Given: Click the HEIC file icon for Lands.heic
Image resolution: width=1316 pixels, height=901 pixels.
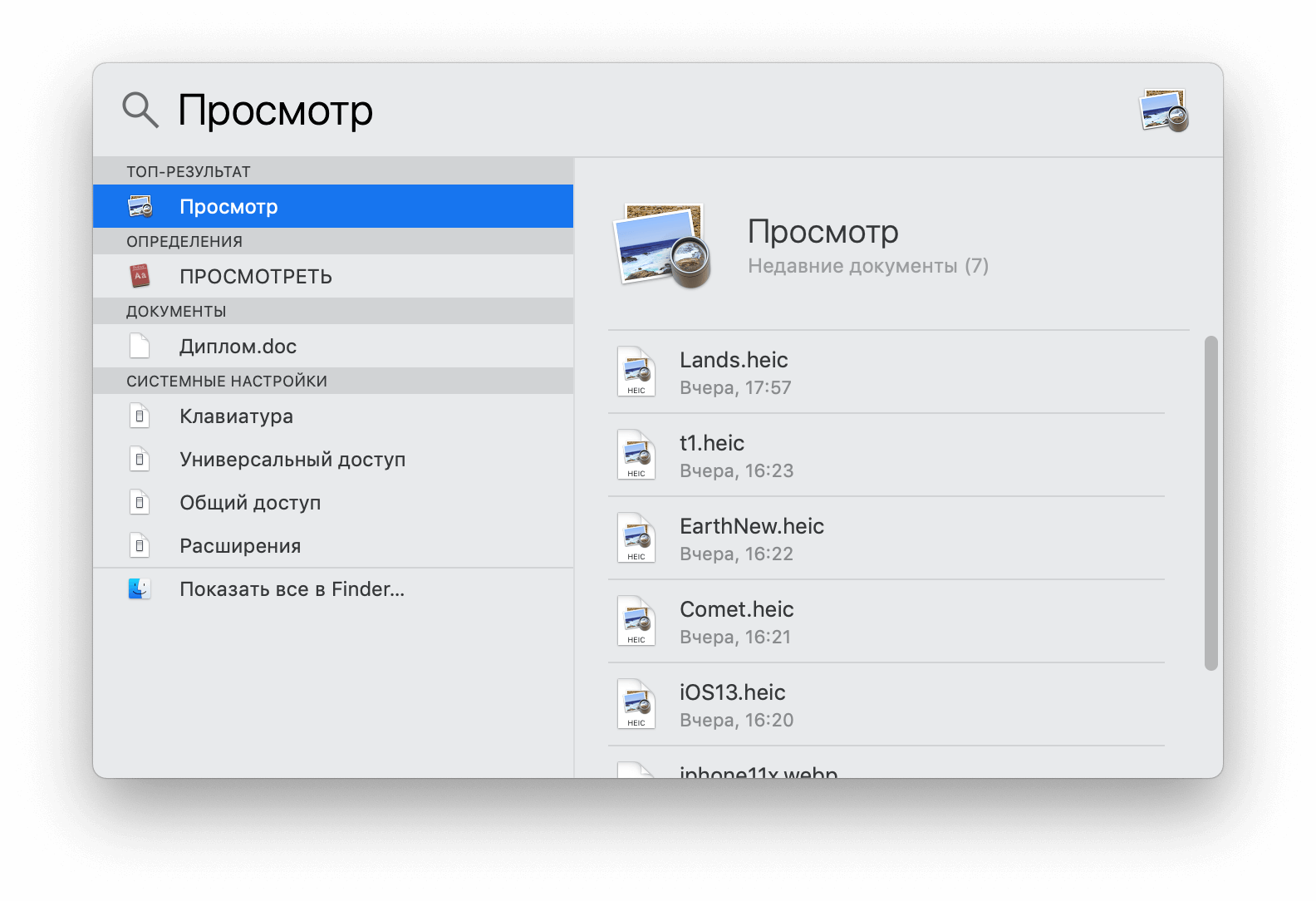Looking at the screenshot, I should click(636, 372).
